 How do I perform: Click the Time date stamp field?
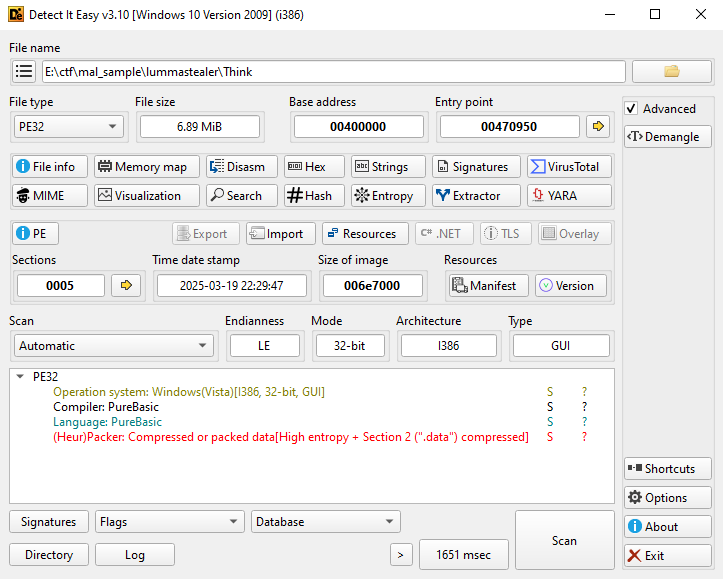pos(231,285)
